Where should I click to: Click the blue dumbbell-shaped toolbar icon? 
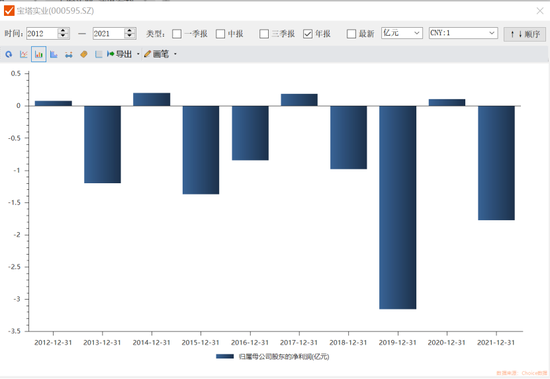(69, 54)
